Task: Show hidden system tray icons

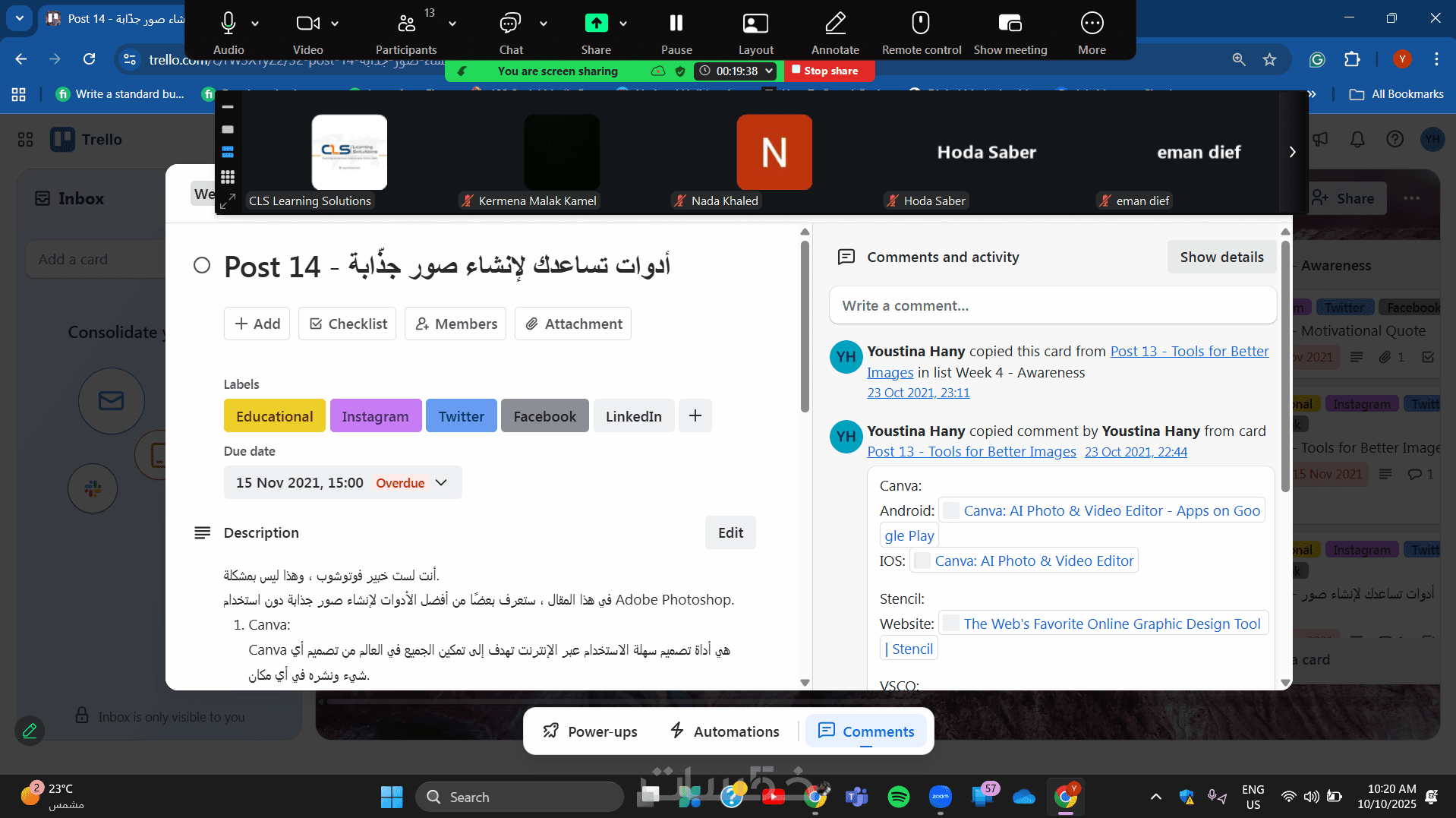Action: [x=1155, y=797]
